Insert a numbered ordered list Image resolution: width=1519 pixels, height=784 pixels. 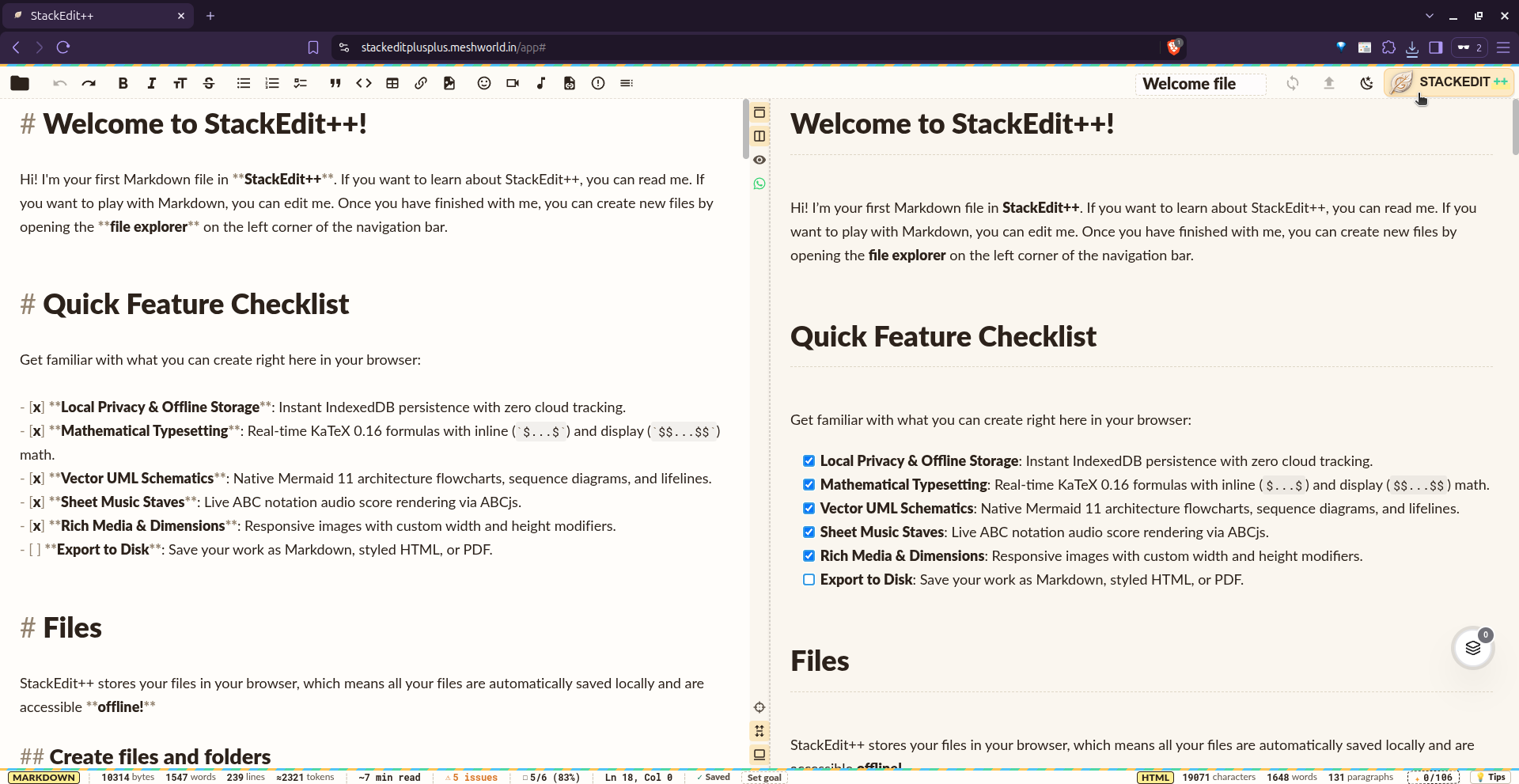272,83
